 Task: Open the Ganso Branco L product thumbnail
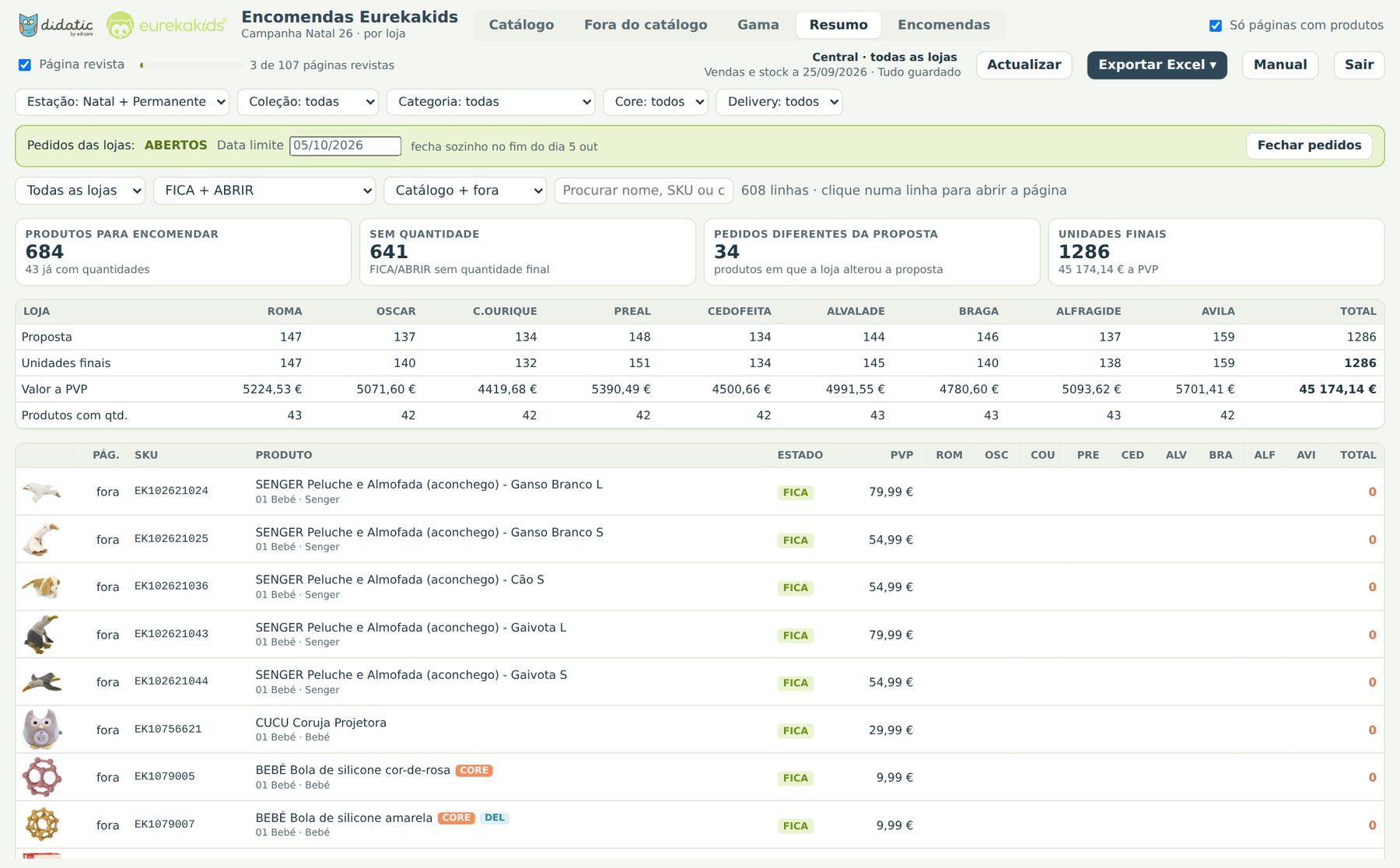click(42, 492)
